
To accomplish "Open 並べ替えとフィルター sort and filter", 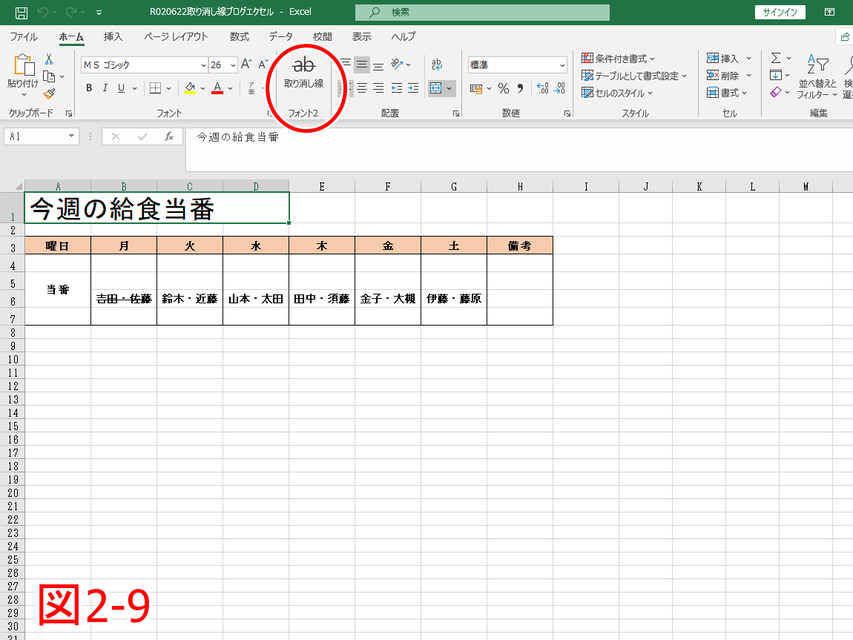I will pyautogui.click(x=817, y=77).
